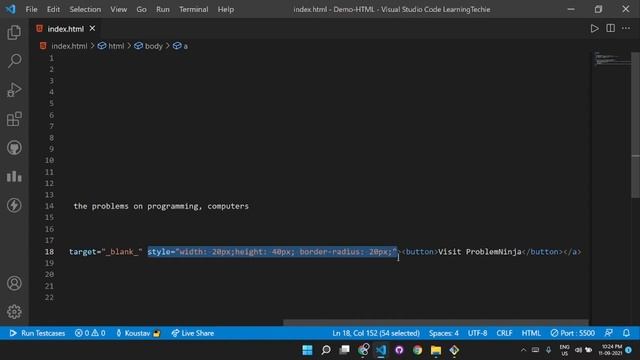Open the File menu
Screen dimensions: 640x360
[31, 9]
